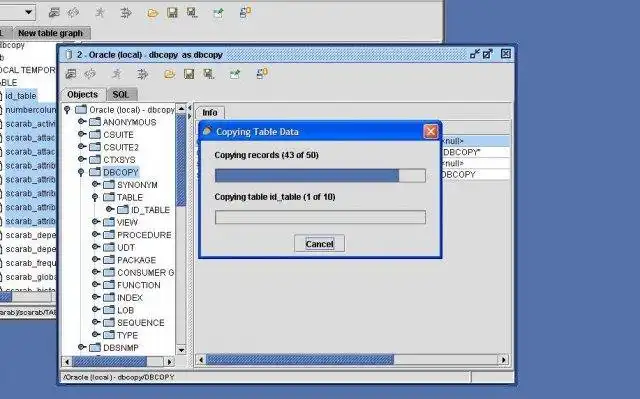Image resolution: width=640 pixels, height=399 pixels.
Task: Click the object tree vertical scrollbar thumb
Action: [x=181, y=160]
